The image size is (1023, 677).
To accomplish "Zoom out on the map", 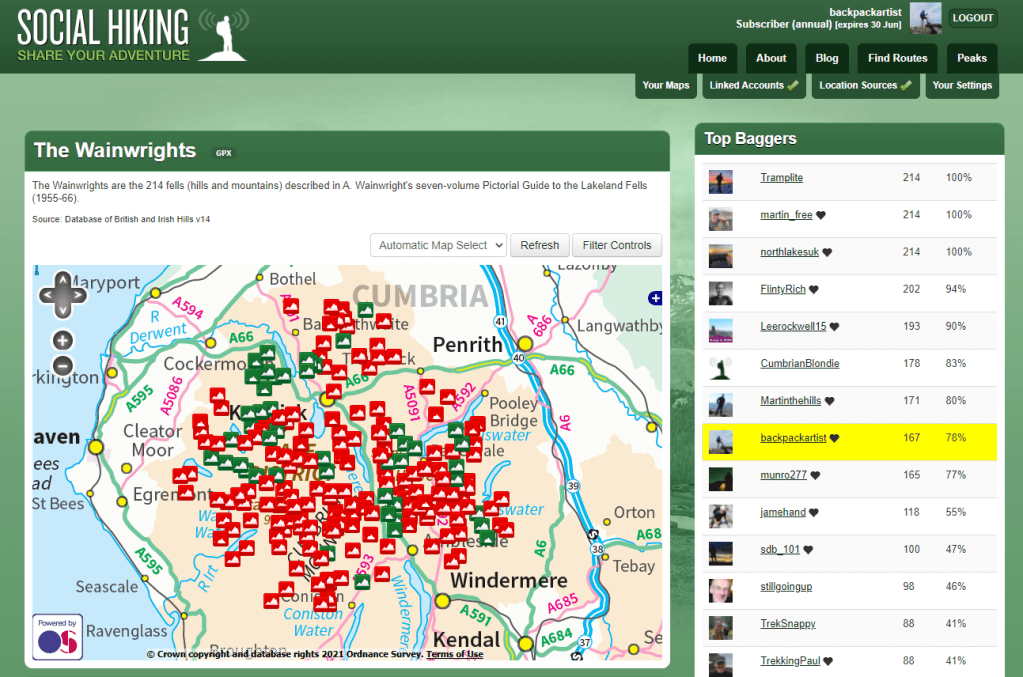I will [62, 365].
